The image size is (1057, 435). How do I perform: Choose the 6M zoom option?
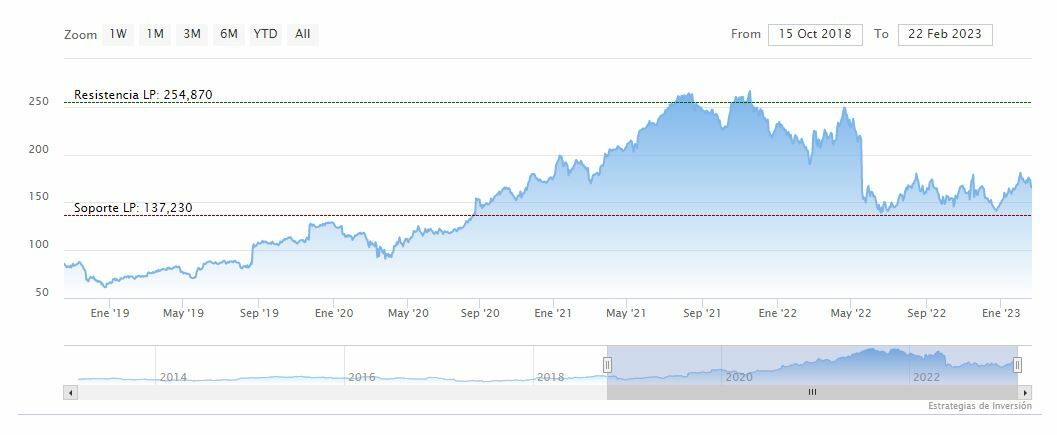pyautogui.click(x=229, y=34)
